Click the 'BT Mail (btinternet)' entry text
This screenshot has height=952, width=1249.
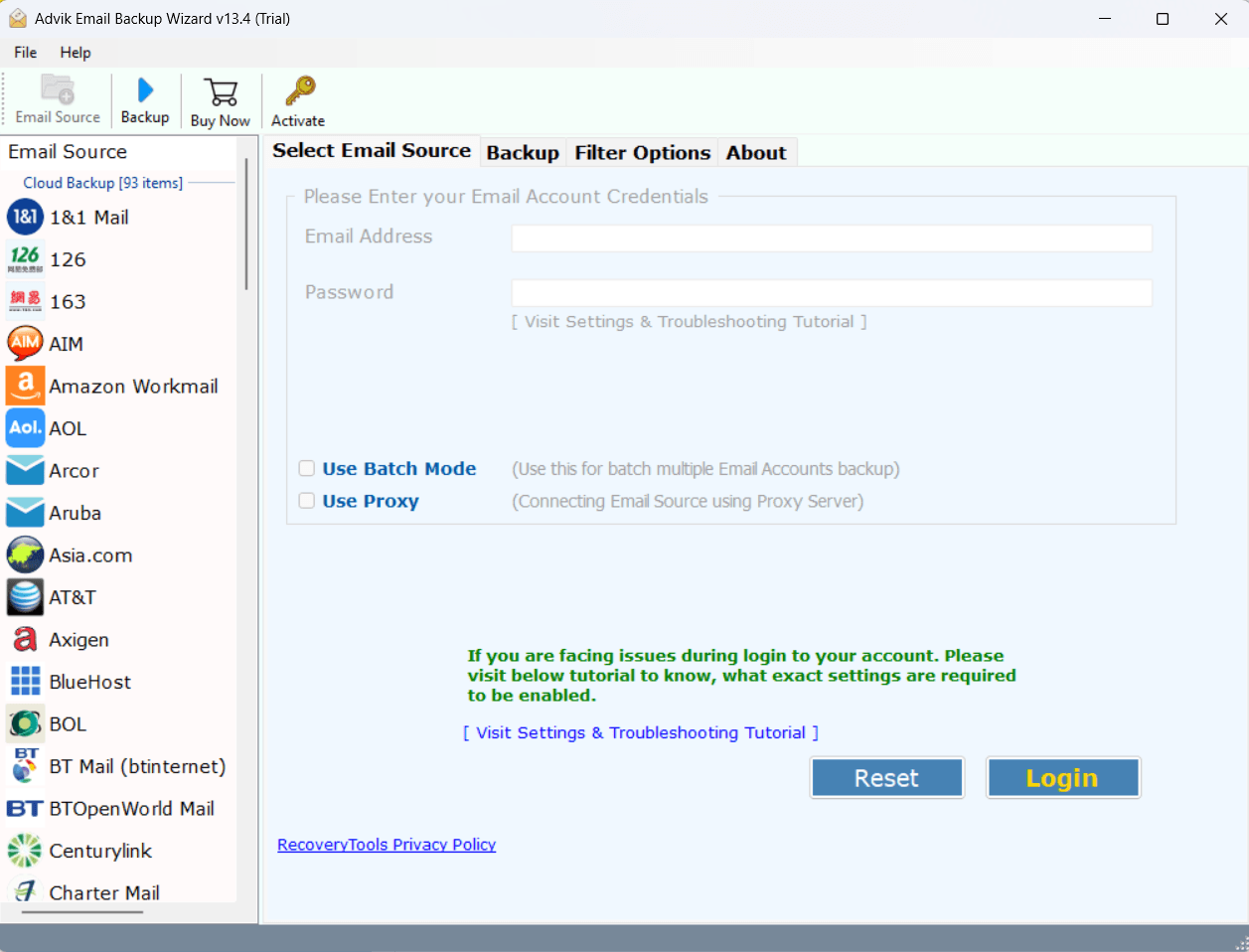pos(138,767)
